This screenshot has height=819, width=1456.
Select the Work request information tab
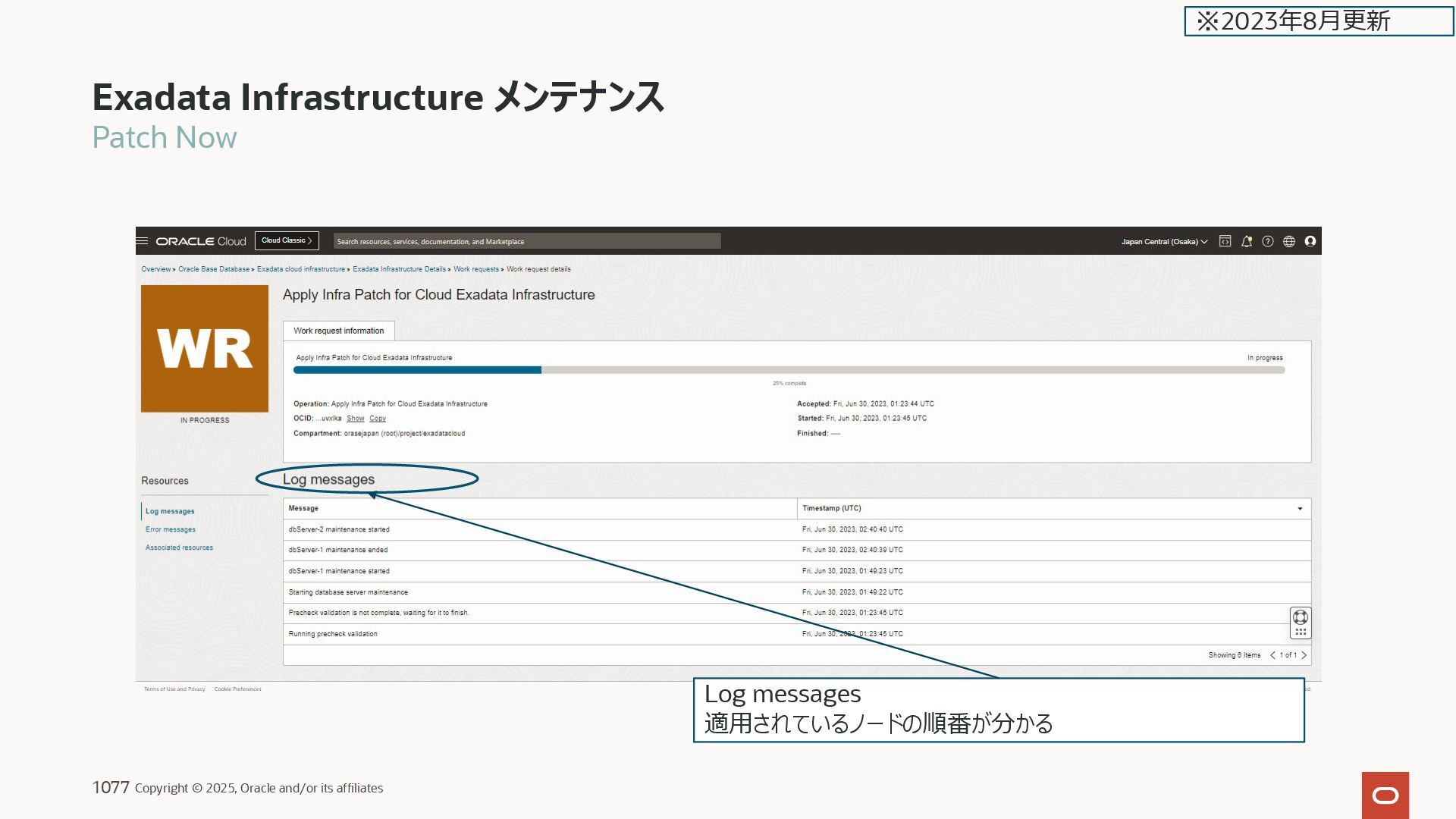(x=338, y=331)
